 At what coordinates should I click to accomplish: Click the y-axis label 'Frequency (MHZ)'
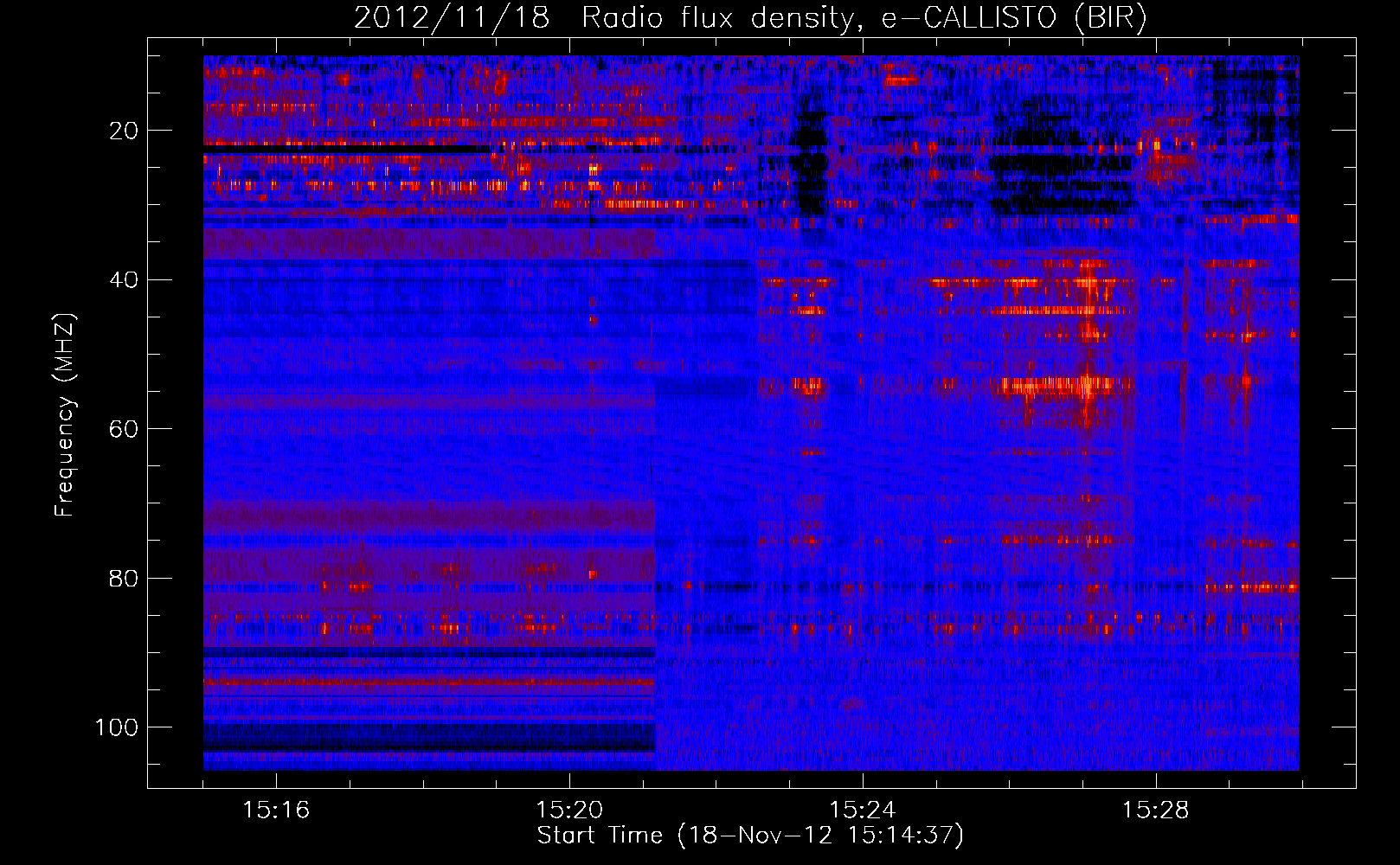[x=65, y=415]
